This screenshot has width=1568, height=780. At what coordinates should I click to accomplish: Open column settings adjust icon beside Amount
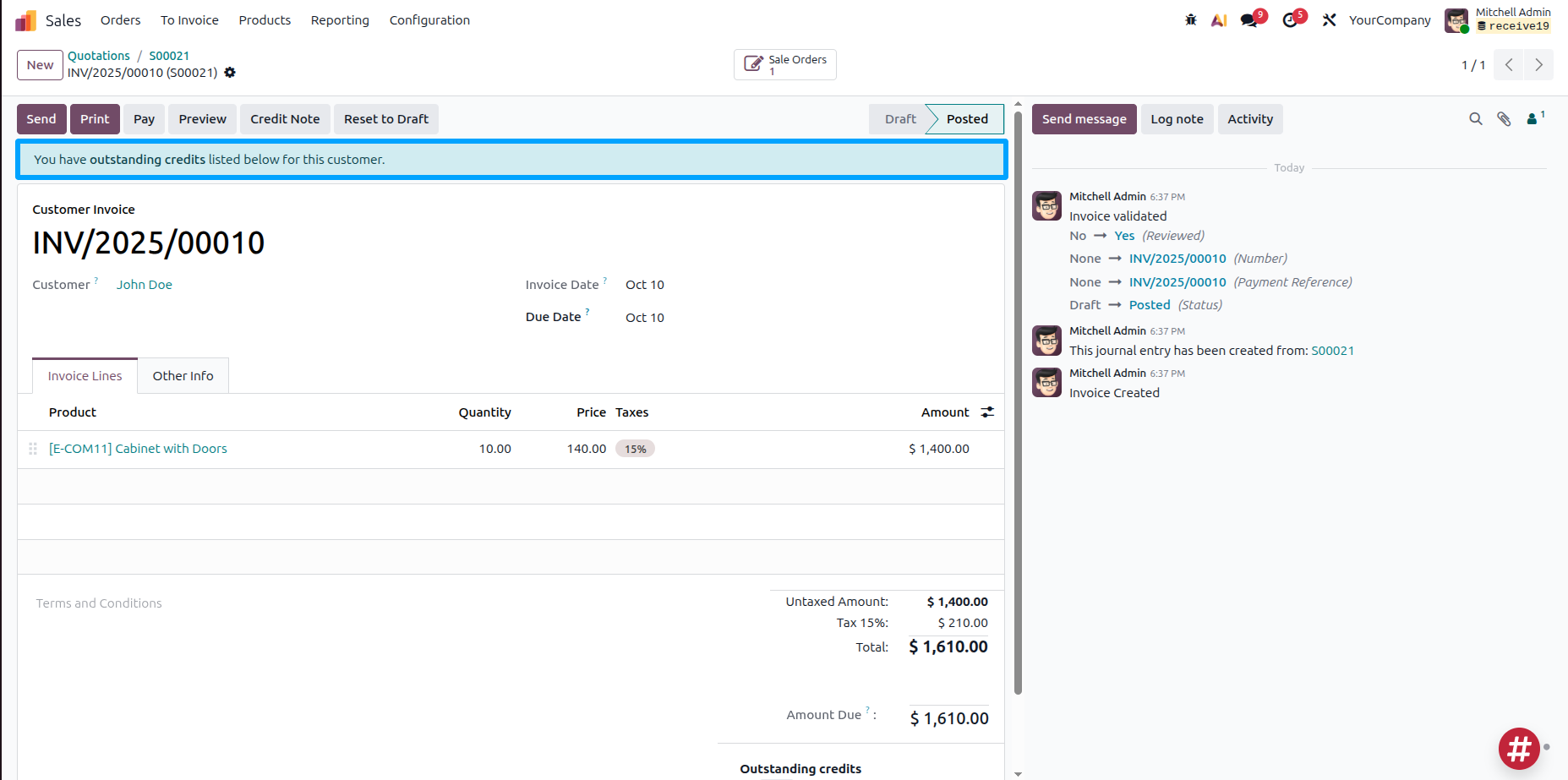click(987, 412)
